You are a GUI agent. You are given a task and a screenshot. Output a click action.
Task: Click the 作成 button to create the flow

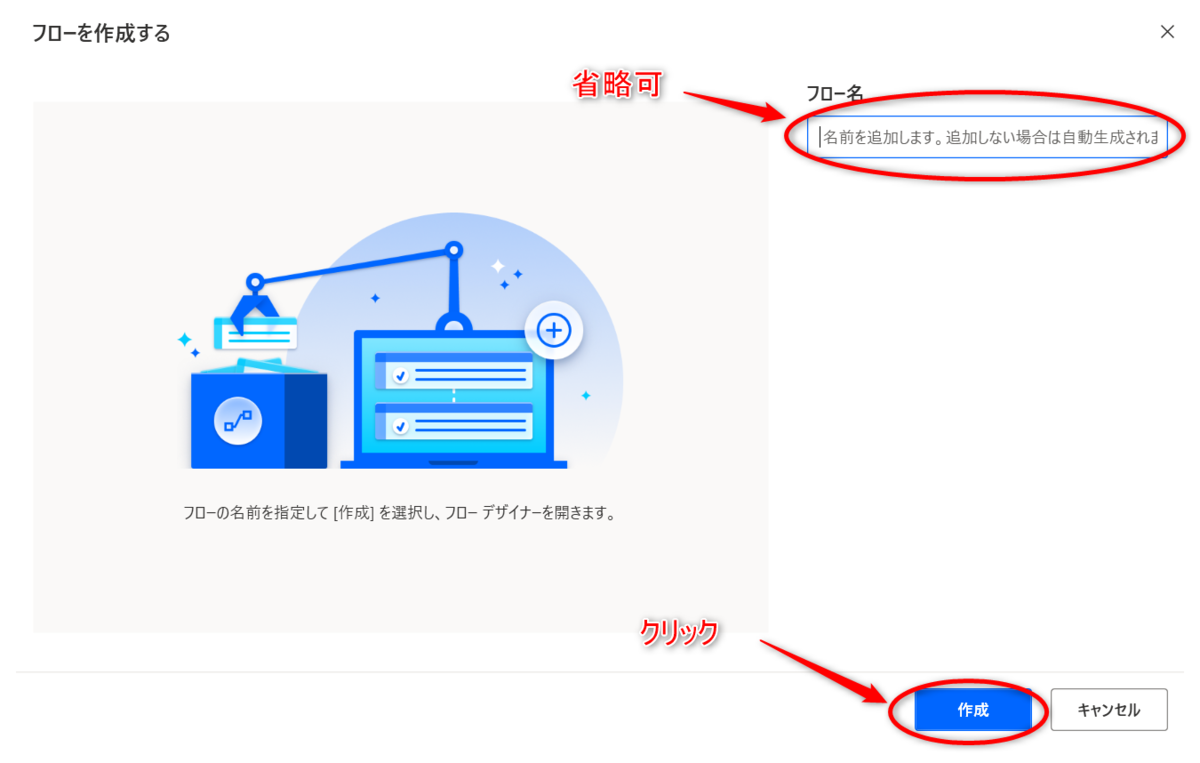(x=973, y=710)
